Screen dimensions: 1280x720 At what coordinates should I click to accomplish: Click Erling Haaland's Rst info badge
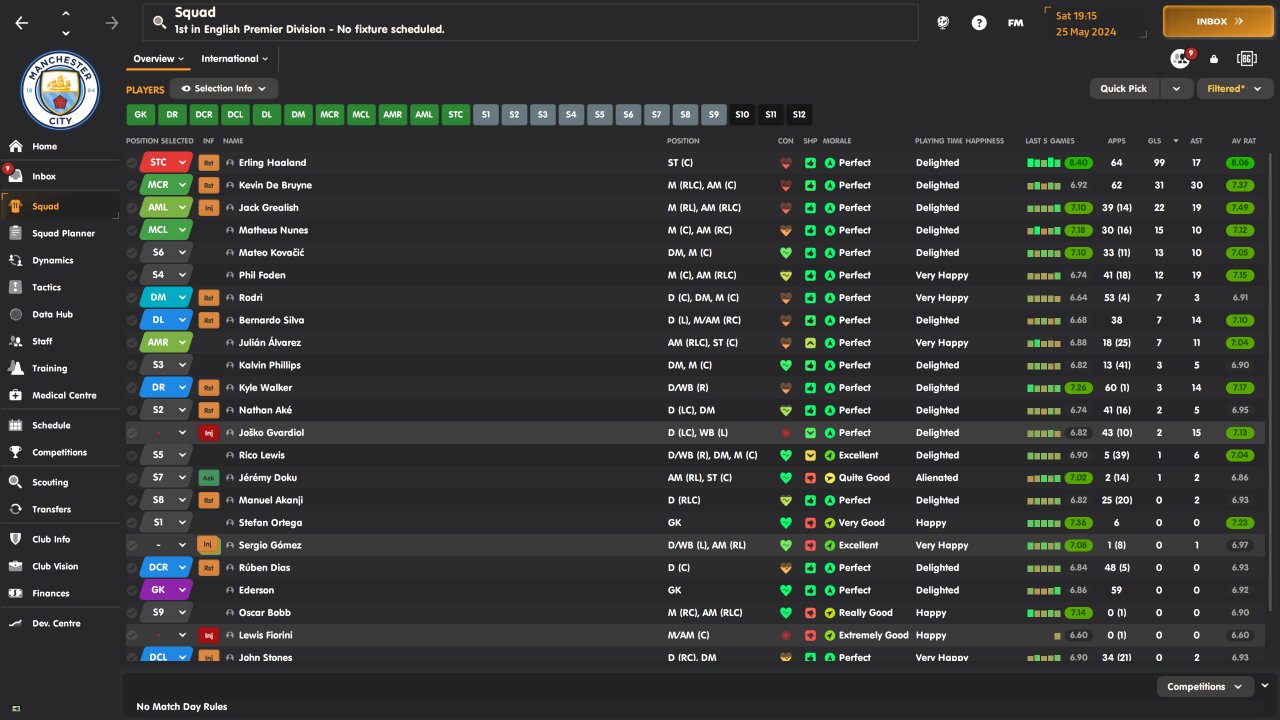click(x=208, y=162)
